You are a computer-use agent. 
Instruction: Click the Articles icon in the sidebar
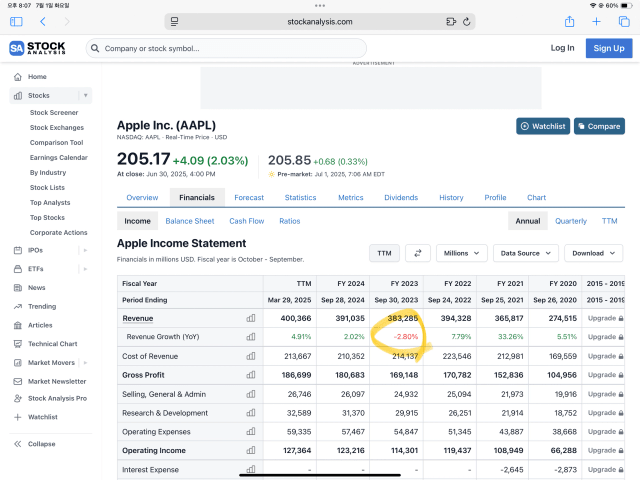coord(18,325)
